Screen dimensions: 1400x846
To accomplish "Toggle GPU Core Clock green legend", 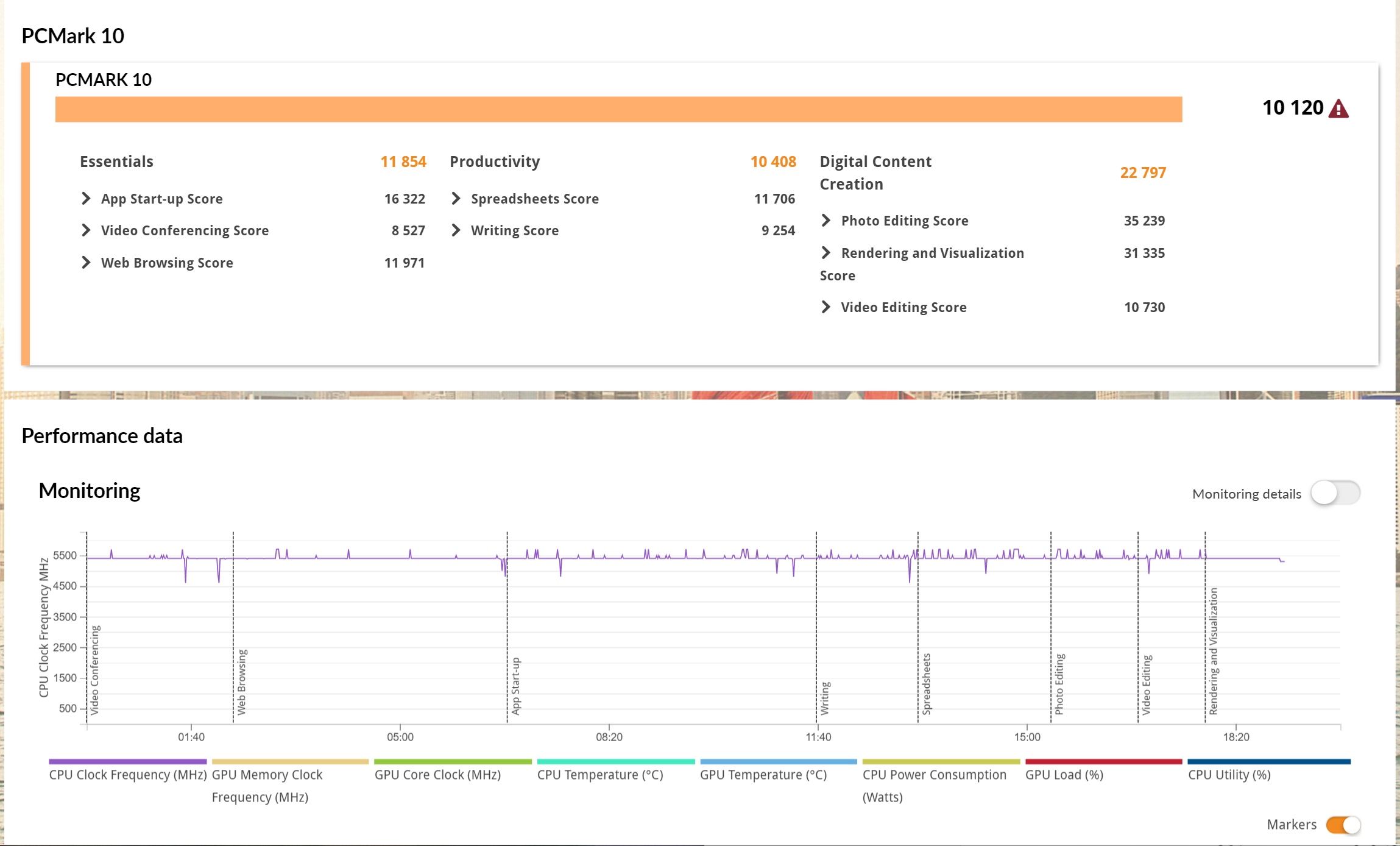I will [453, 771].
